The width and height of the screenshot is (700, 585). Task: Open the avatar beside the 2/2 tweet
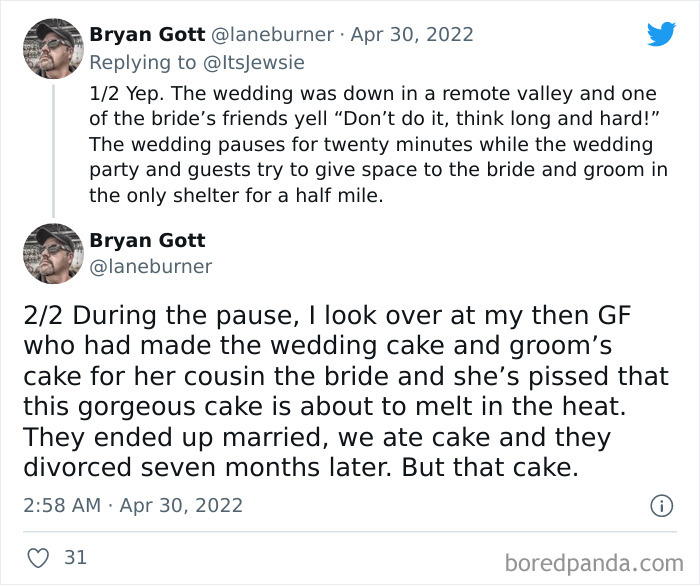point(52,253)
